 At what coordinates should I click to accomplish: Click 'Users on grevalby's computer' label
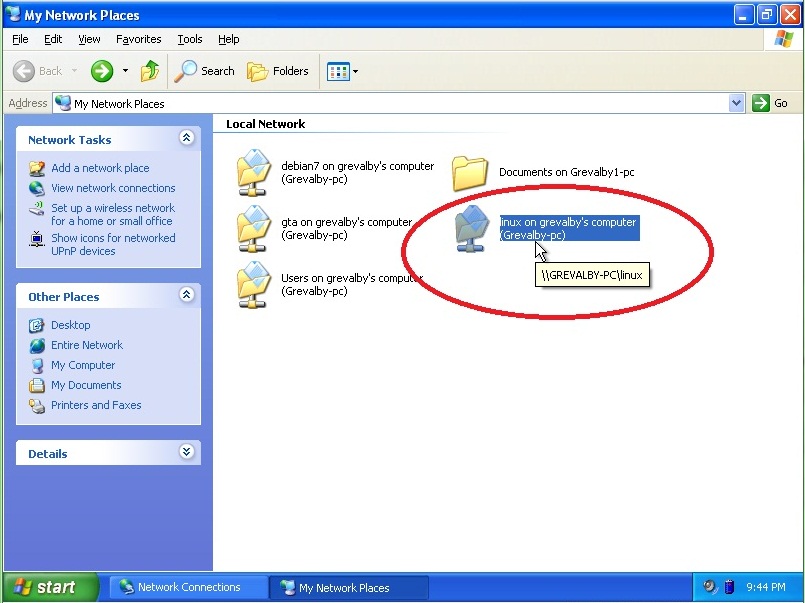point(352,284)
